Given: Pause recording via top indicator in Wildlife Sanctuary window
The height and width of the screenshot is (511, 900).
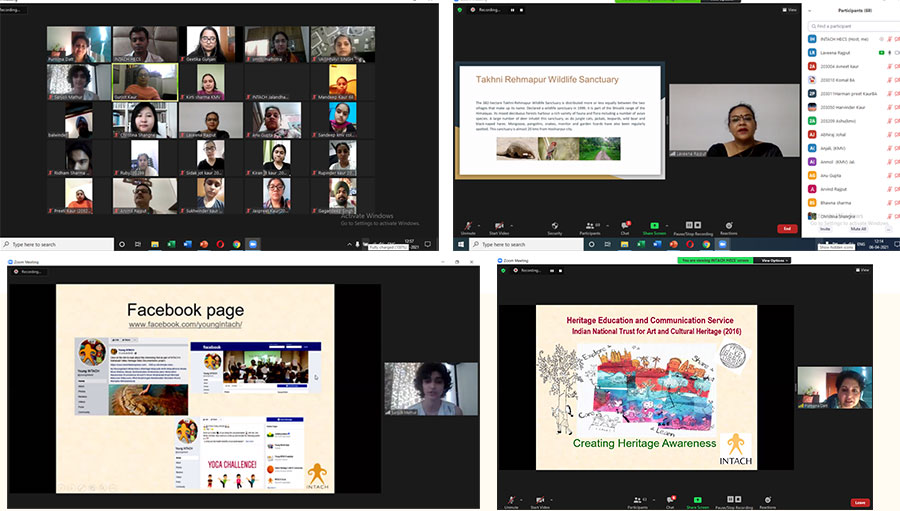Looking at the screenshot, I should (x=512, y=10).
